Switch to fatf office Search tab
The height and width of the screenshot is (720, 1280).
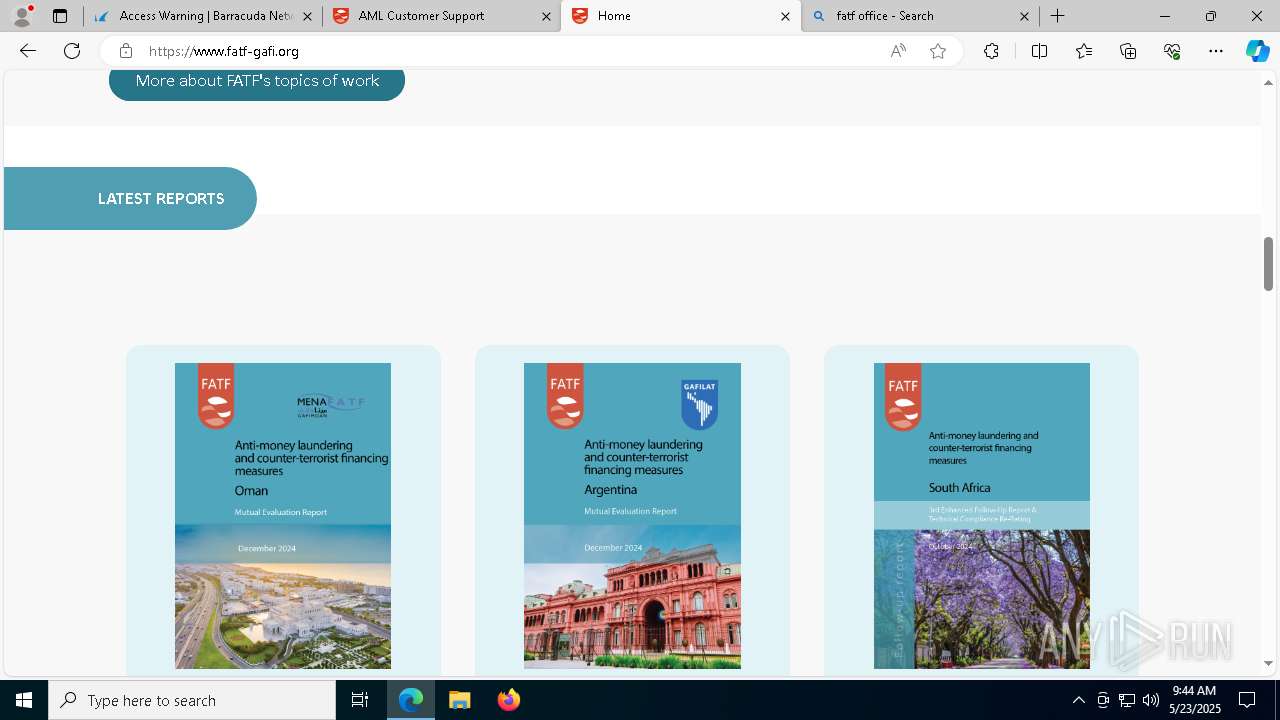click(x=920, y=16)
